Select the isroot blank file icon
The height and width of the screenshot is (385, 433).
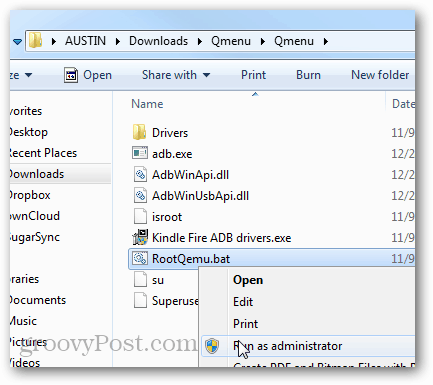[x=140, y=216]
